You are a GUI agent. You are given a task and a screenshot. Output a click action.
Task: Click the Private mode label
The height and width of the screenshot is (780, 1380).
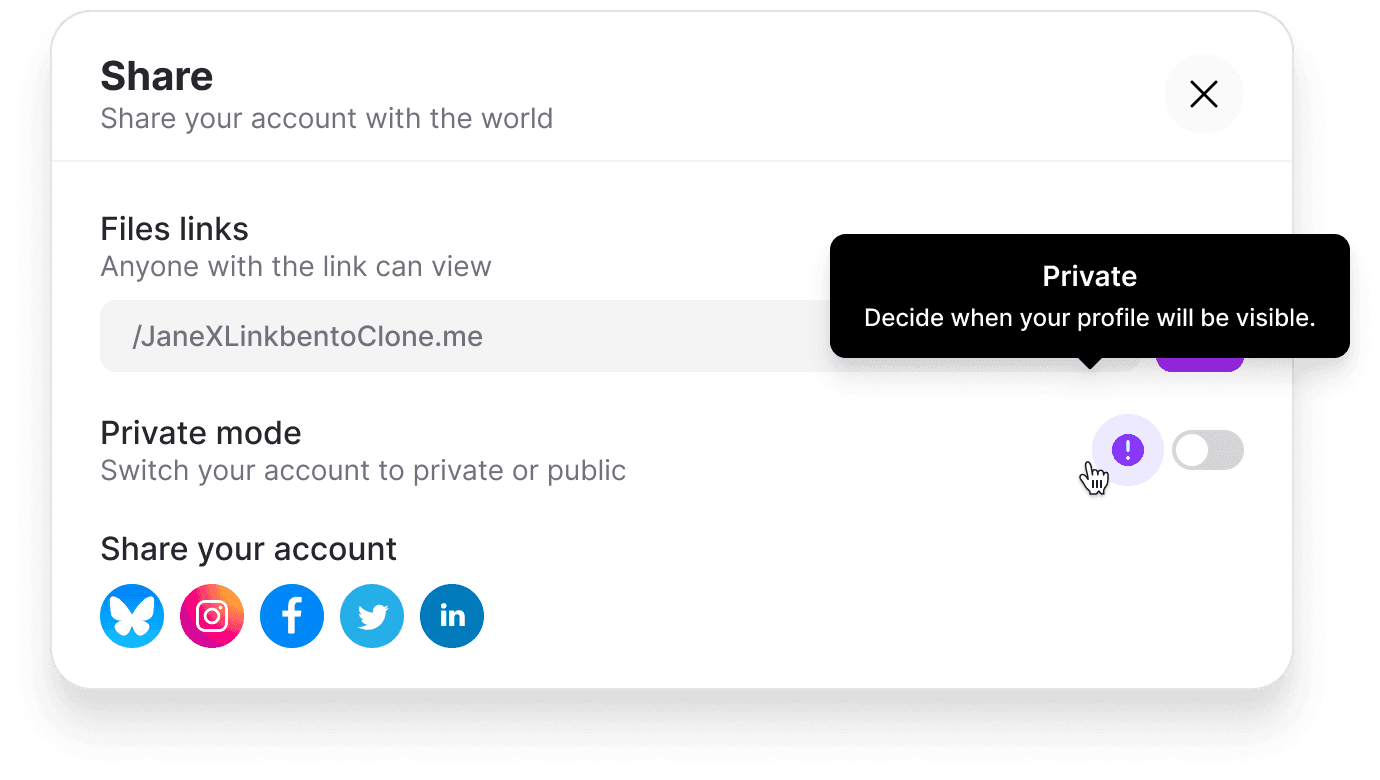point(200,432)
